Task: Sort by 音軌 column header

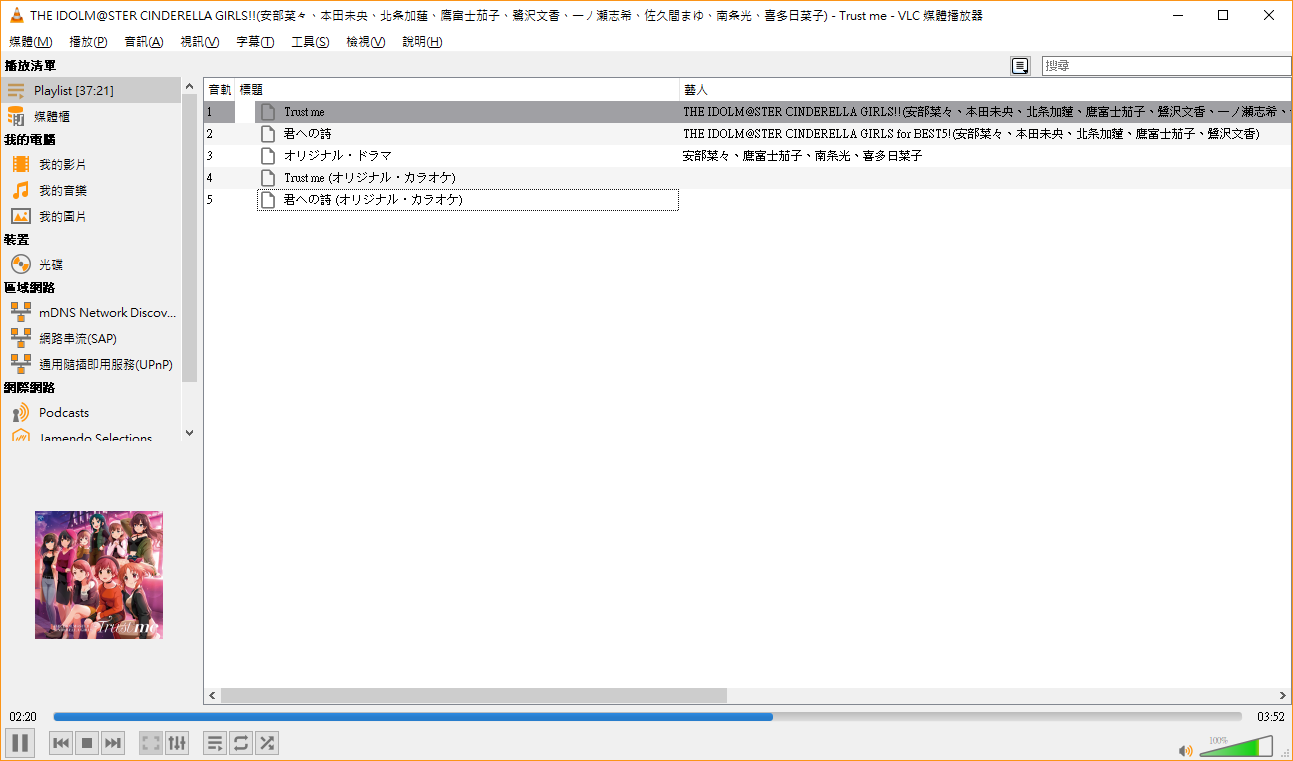Action: (219, 89)
